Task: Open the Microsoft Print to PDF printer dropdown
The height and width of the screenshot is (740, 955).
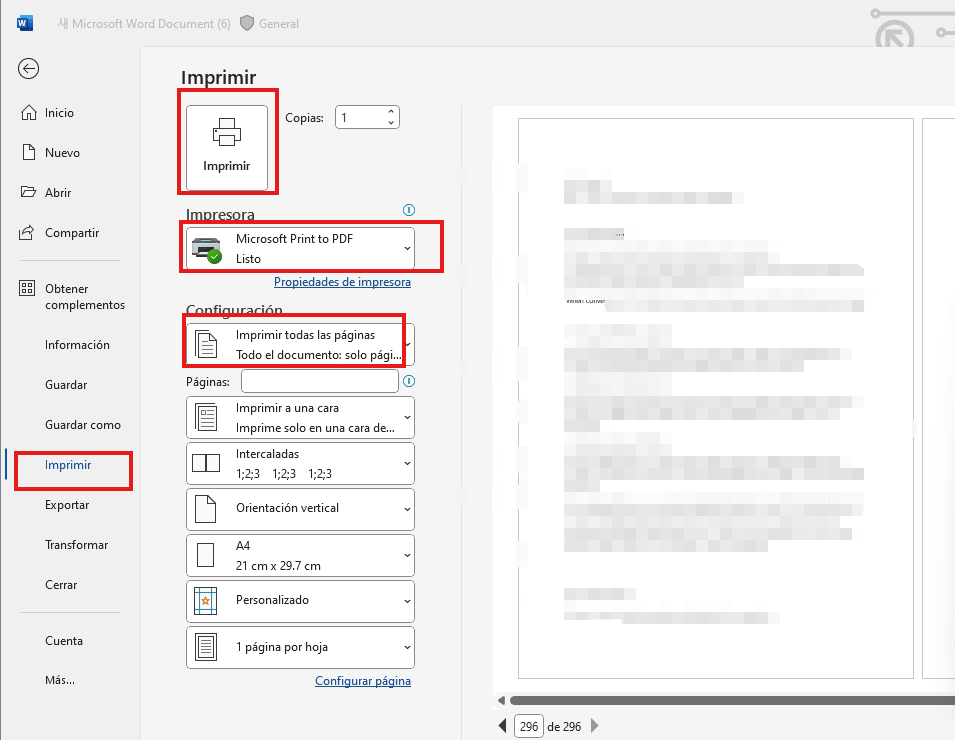Action: tap(300, 248)
